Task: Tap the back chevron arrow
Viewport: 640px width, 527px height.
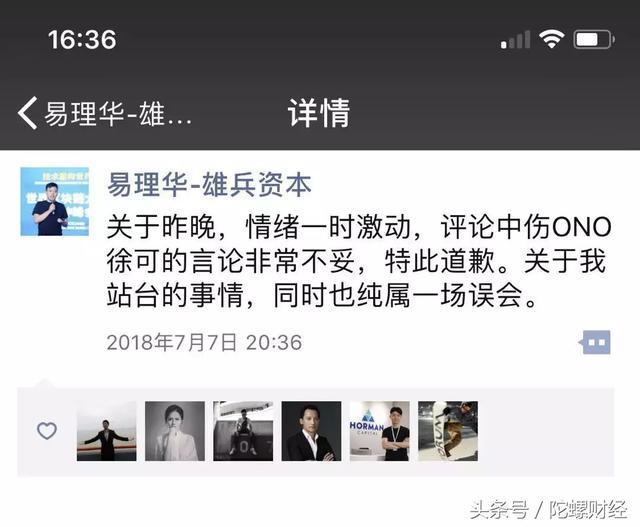Action: pos(28,113)
